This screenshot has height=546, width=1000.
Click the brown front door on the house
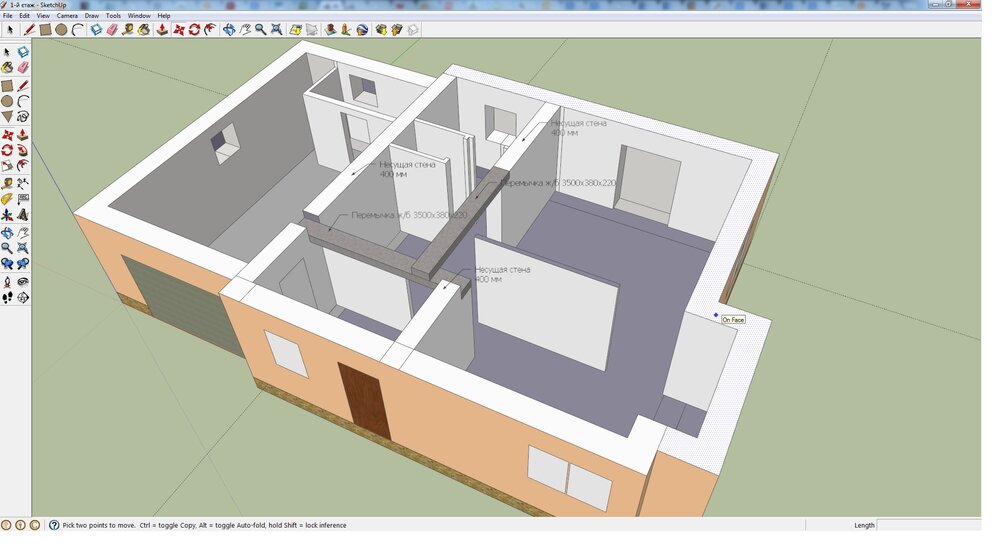364,401
